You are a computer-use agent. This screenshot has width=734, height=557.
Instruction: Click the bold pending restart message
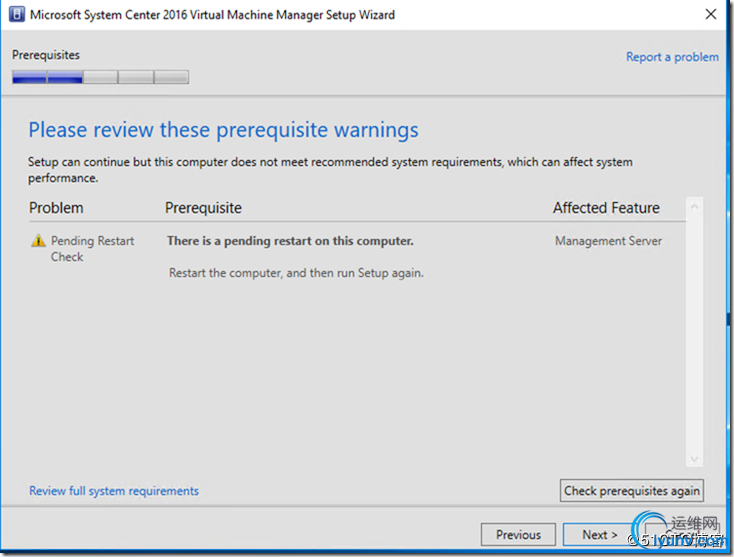(x=290, y=241)
